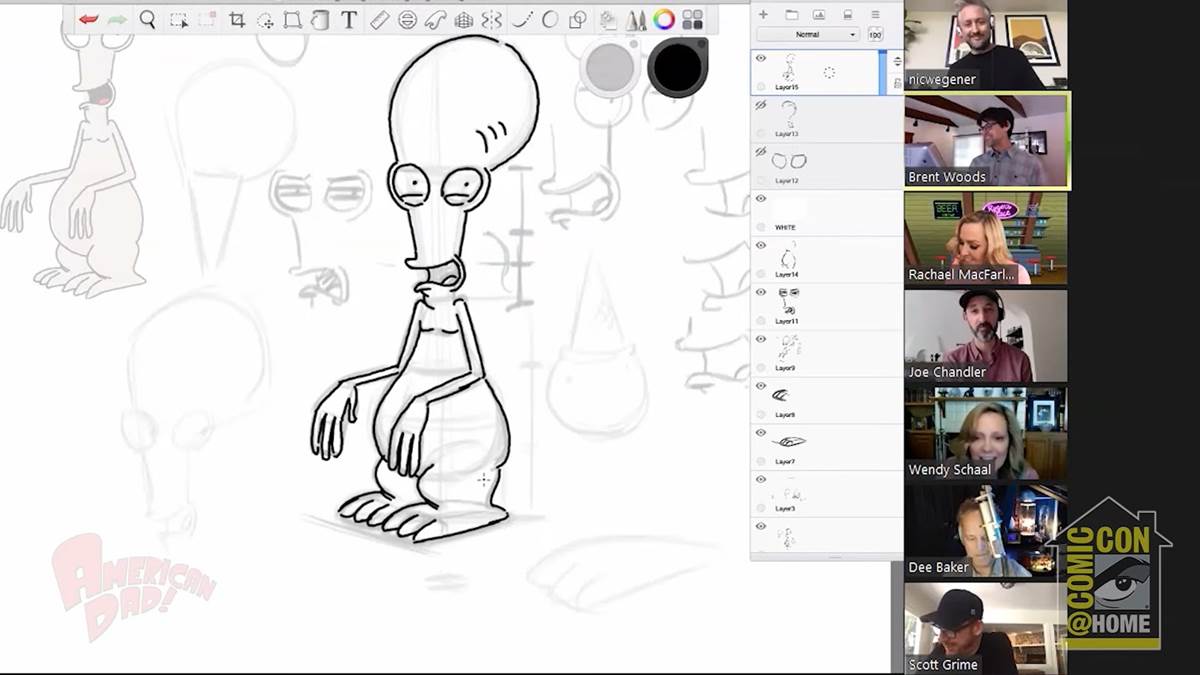Screen dimensions: 1200x675
Task: Open the Brush Library pencils icon
Action: coord(635,20)
